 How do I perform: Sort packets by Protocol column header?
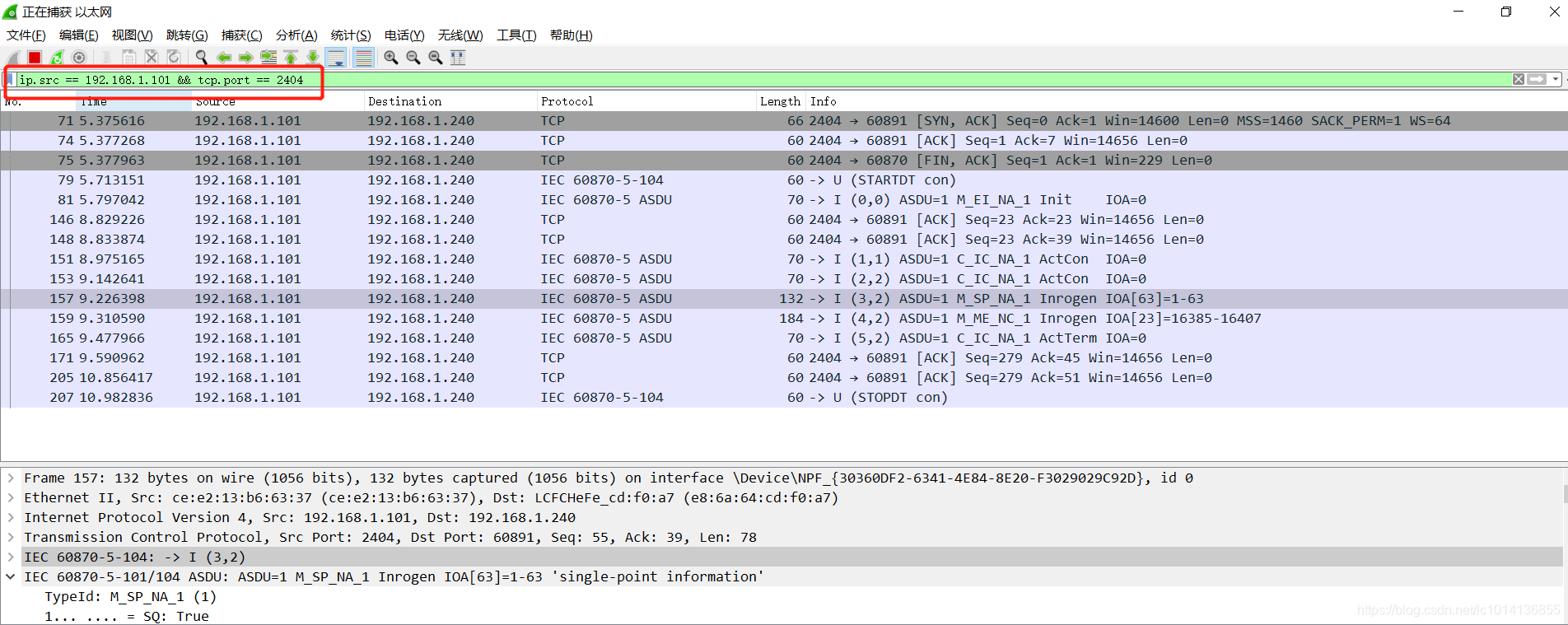point(646,101)
